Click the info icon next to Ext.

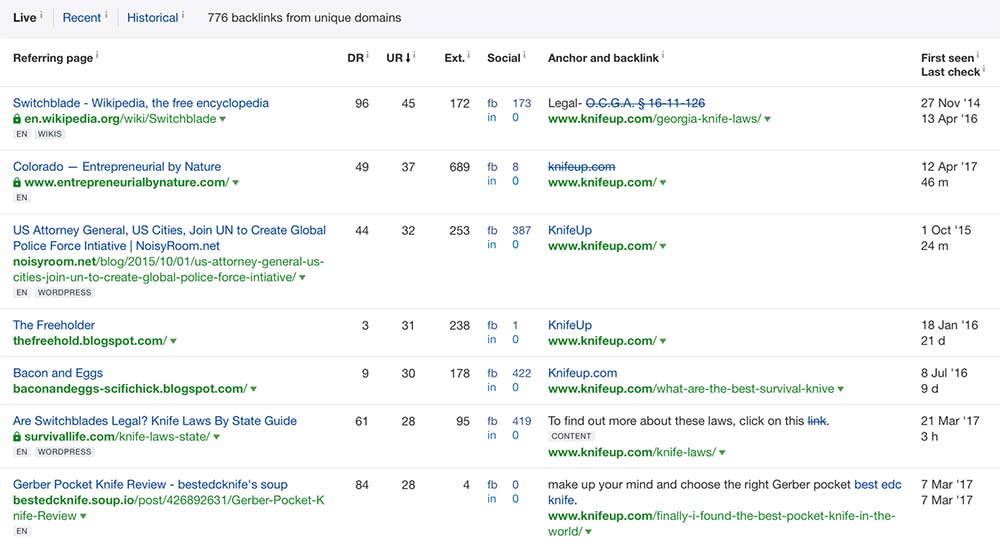(x=469, y=55)
